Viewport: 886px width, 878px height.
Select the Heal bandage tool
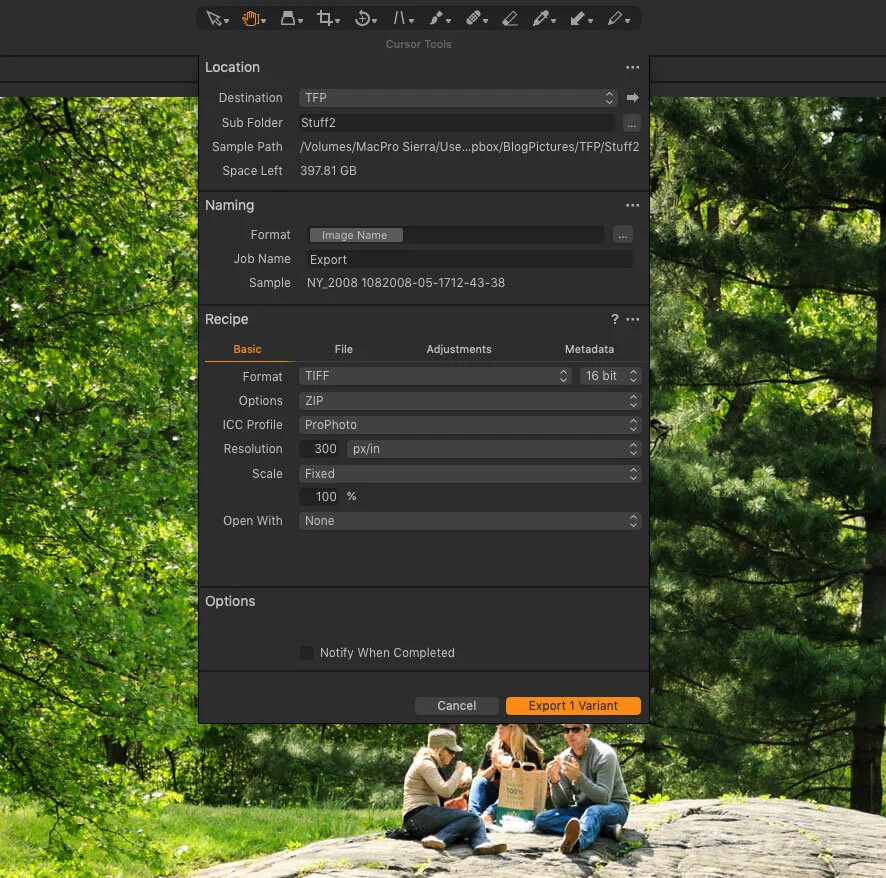tap(473, 19)
